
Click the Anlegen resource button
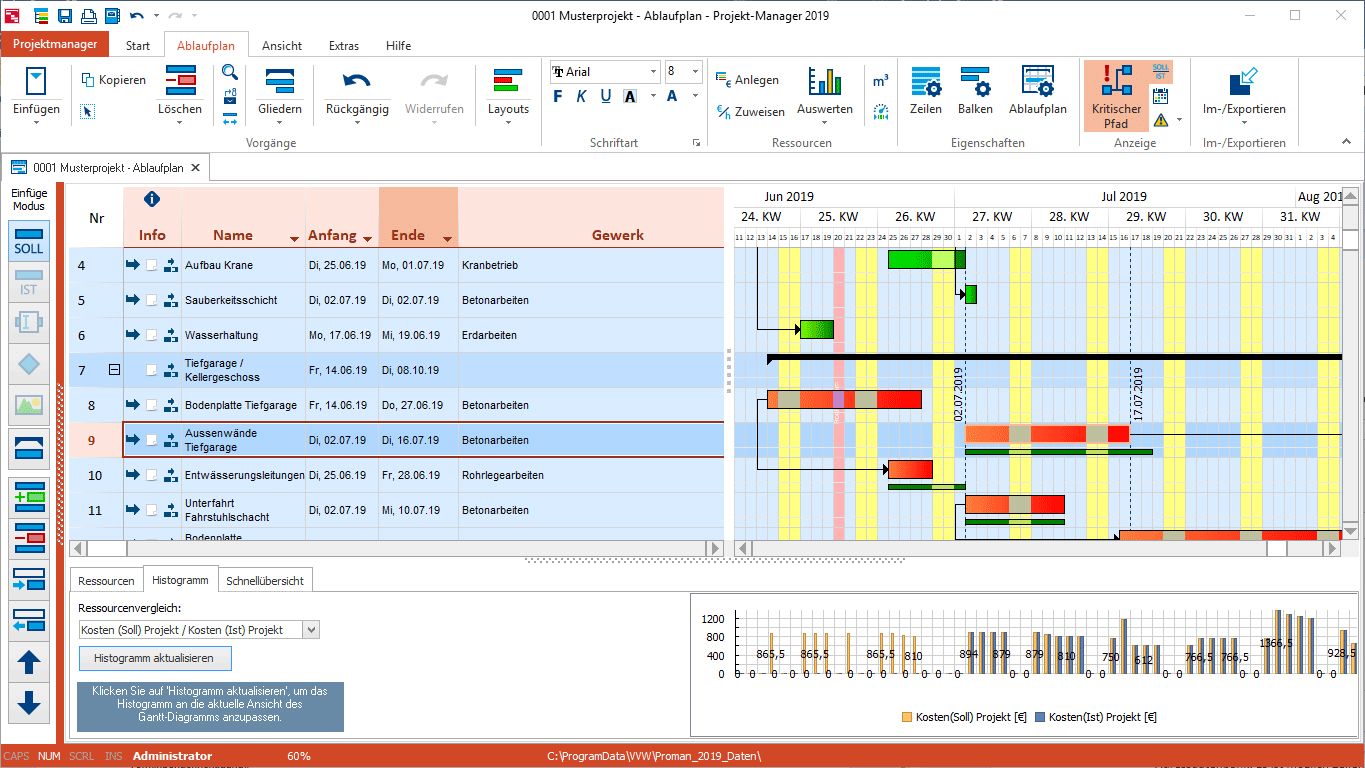(747, 80)
